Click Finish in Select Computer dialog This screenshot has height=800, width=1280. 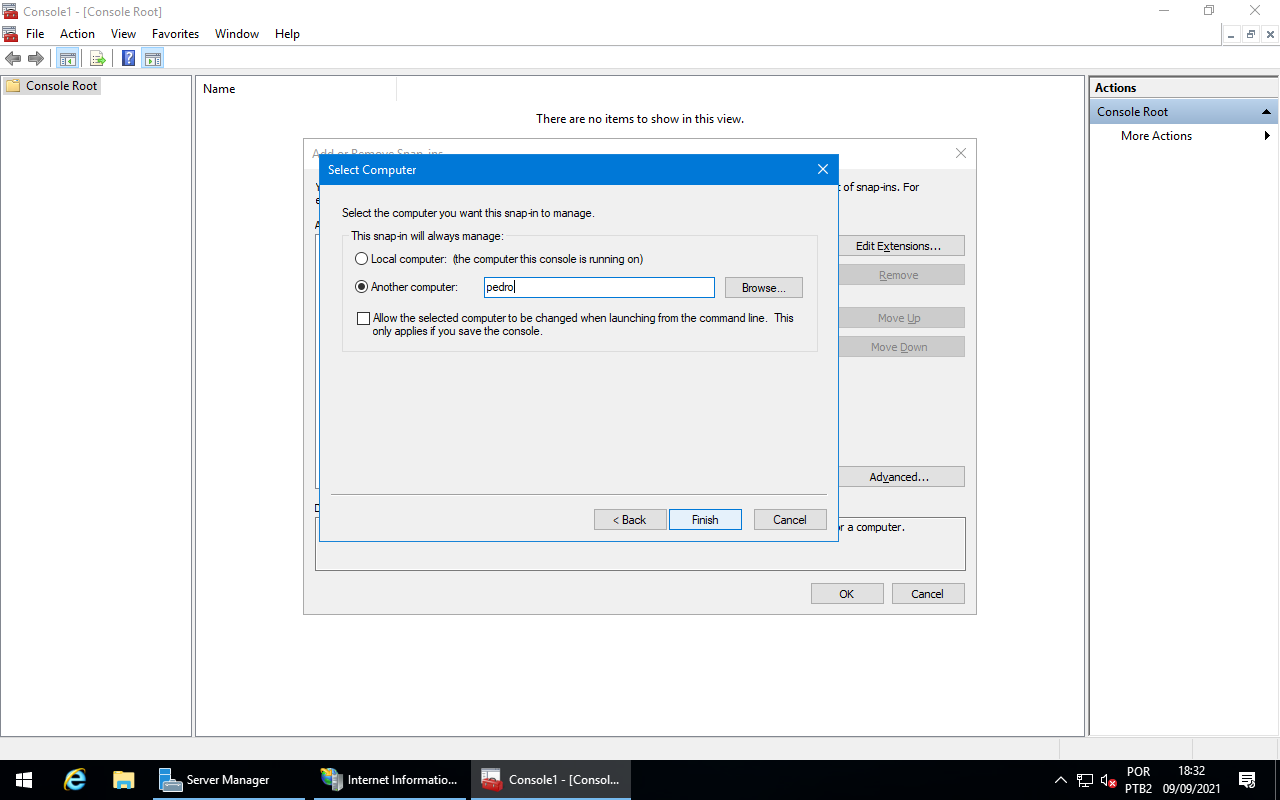(705, 520)
